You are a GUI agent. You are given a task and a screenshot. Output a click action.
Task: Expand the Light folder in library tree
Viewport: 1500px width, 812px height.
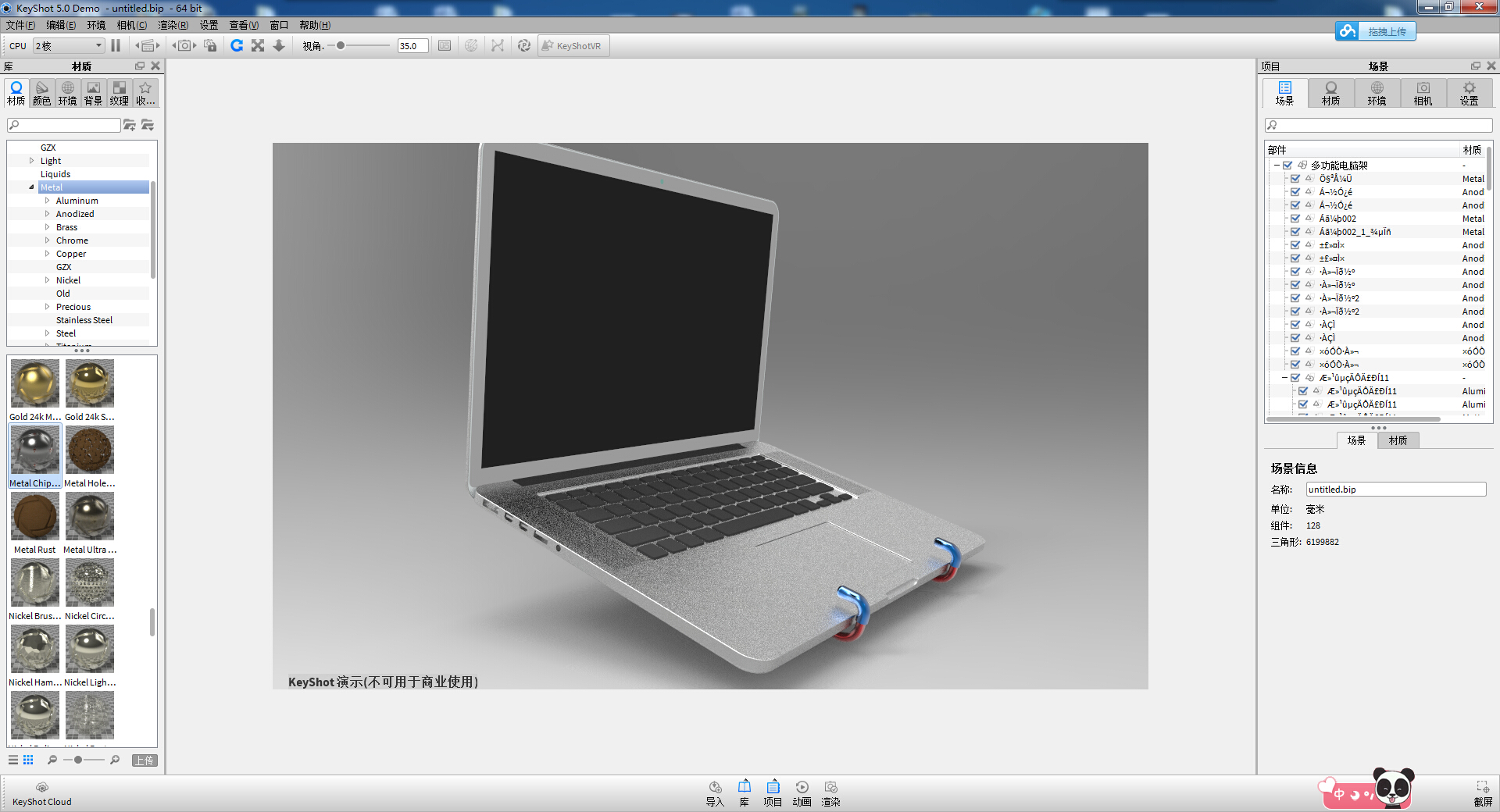coord(32,161)
